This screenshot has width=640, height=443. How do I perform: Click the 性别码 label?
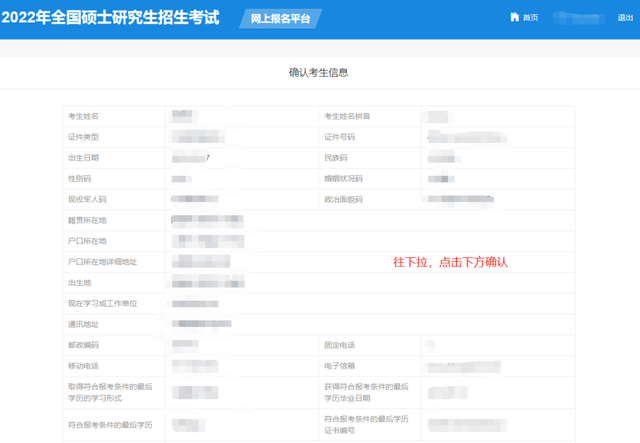pos(80,179)
